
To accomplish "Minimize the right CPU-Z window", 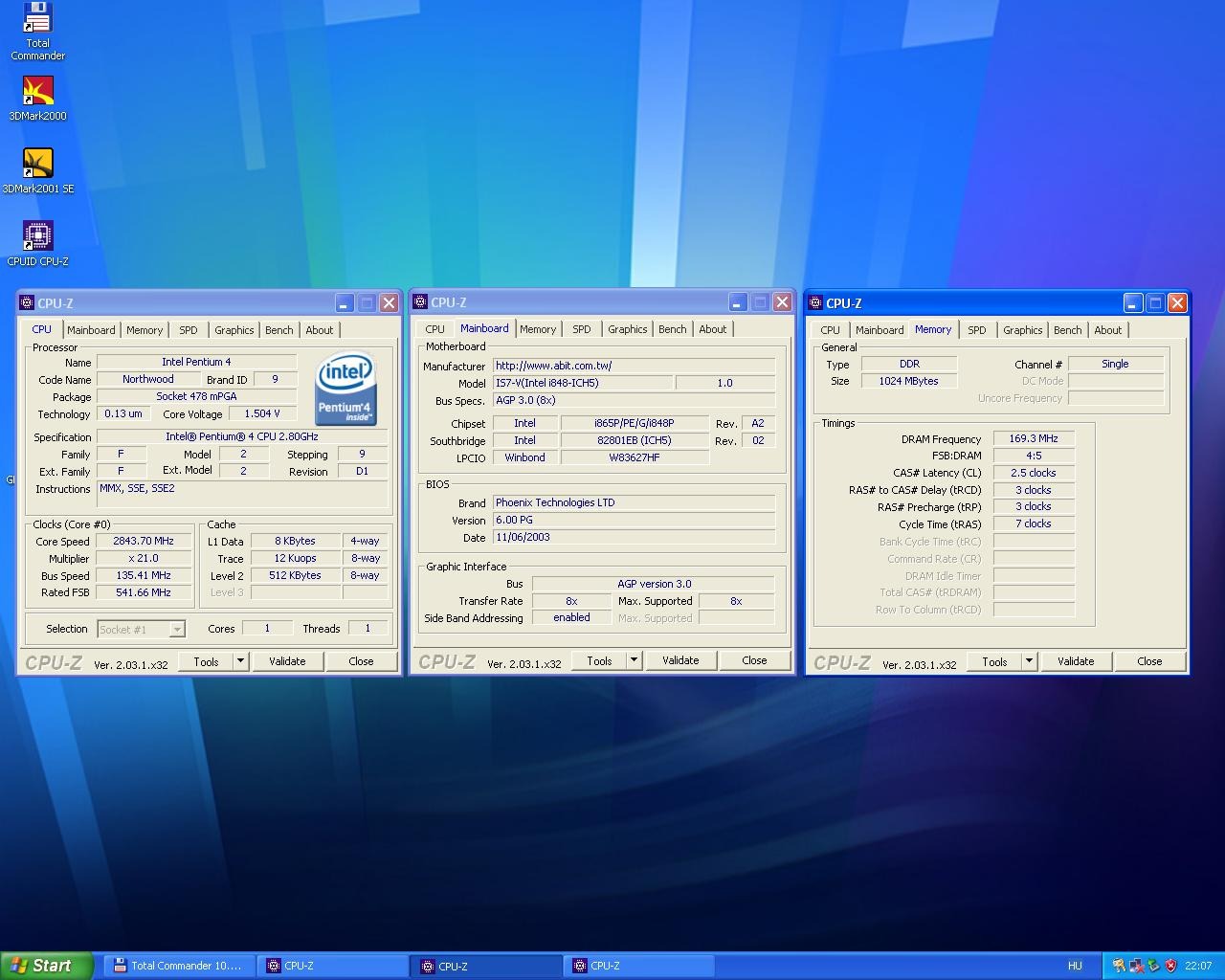I will (1132, 303).
